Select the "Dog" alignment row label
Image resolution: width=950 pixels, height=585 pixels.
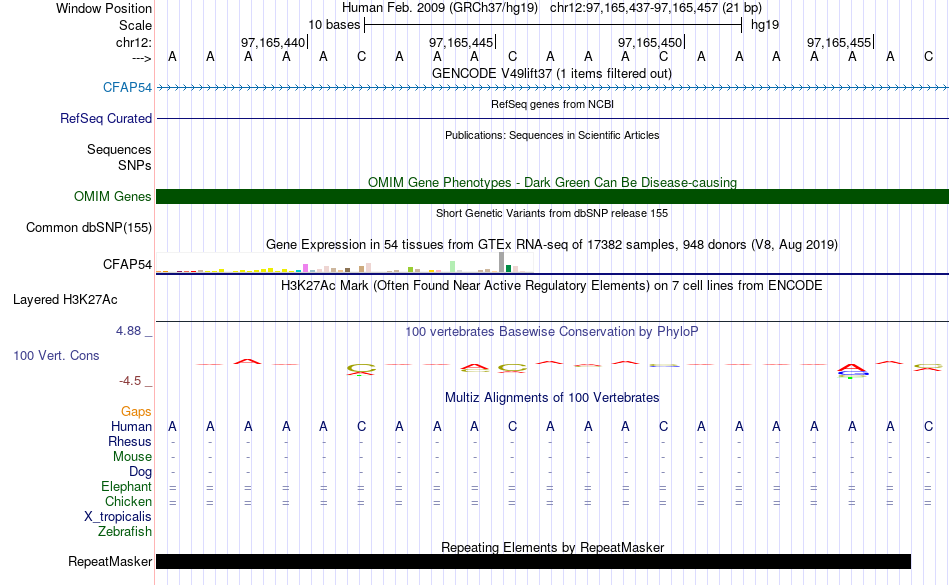coord(141,471)
